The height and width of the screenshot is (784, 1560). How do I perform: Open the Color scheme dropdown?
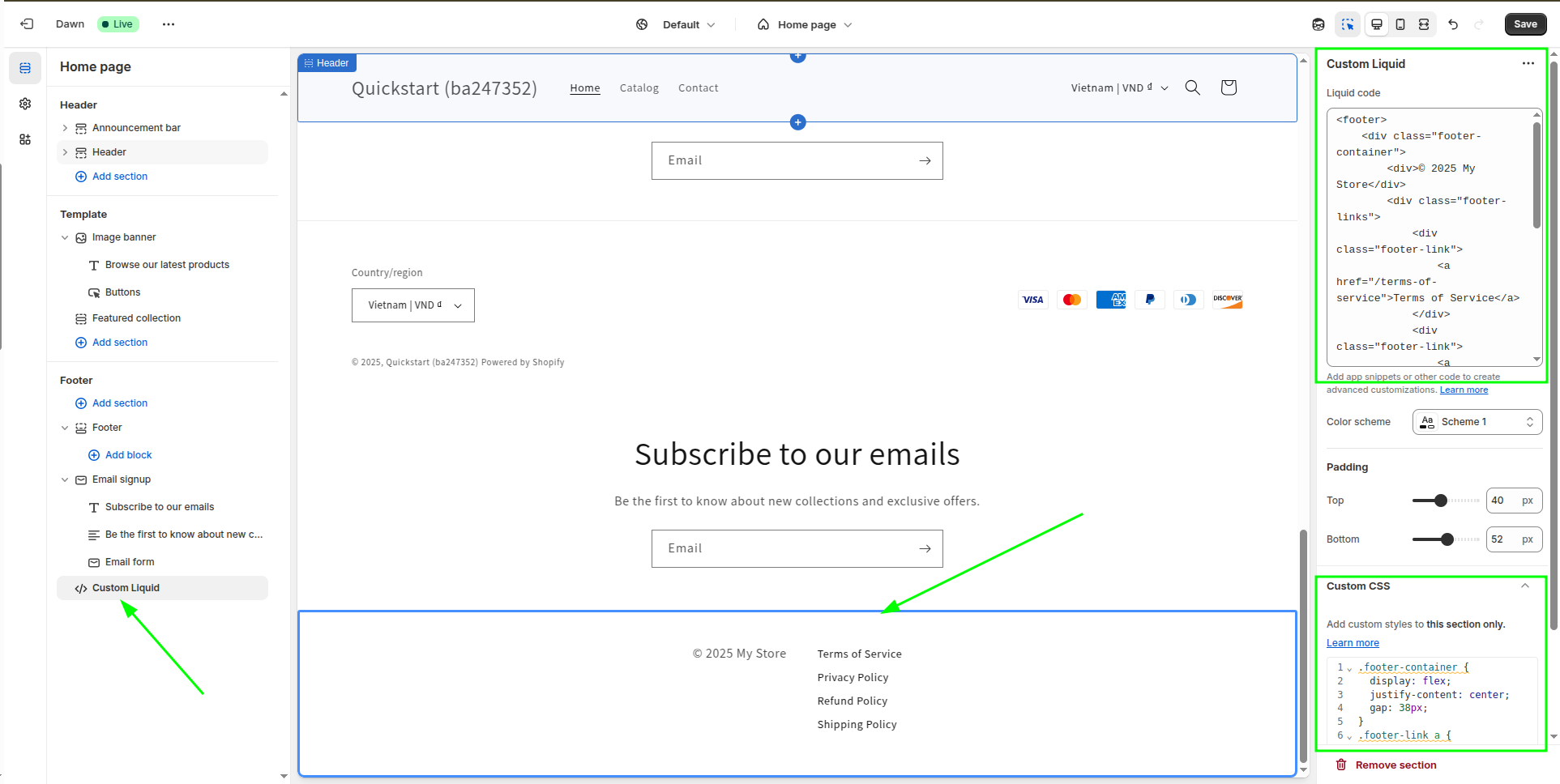point(1477,422)
